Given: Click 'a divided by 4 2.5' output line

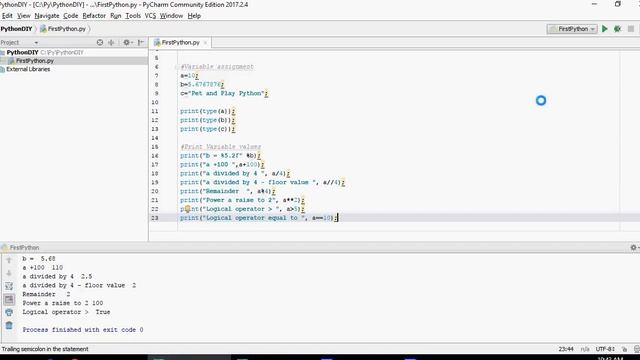Looking at the screenshot, I should pyautogui.click(x=57, y=276).
